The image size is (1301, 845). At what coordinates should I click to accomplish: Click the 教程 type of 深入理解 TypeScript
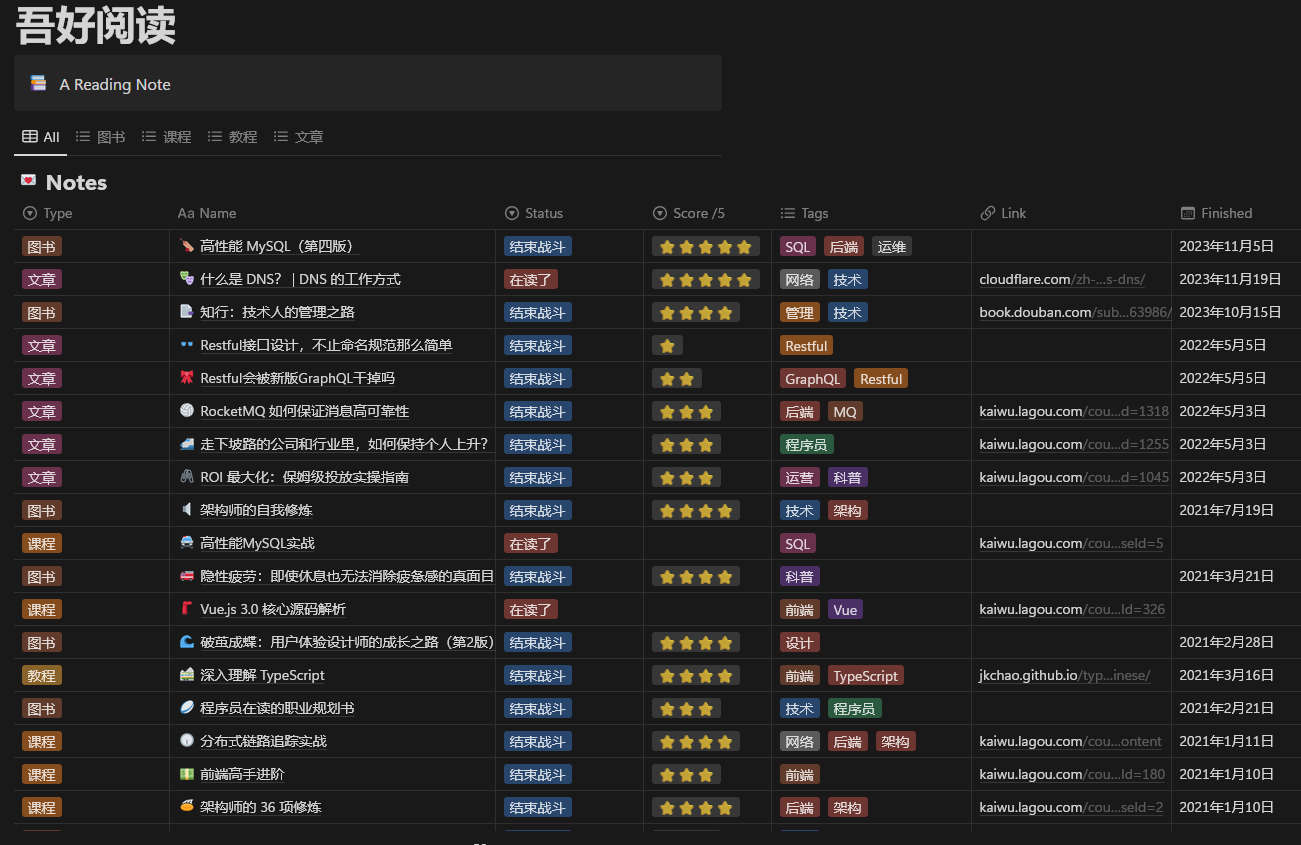pos(42,675)
